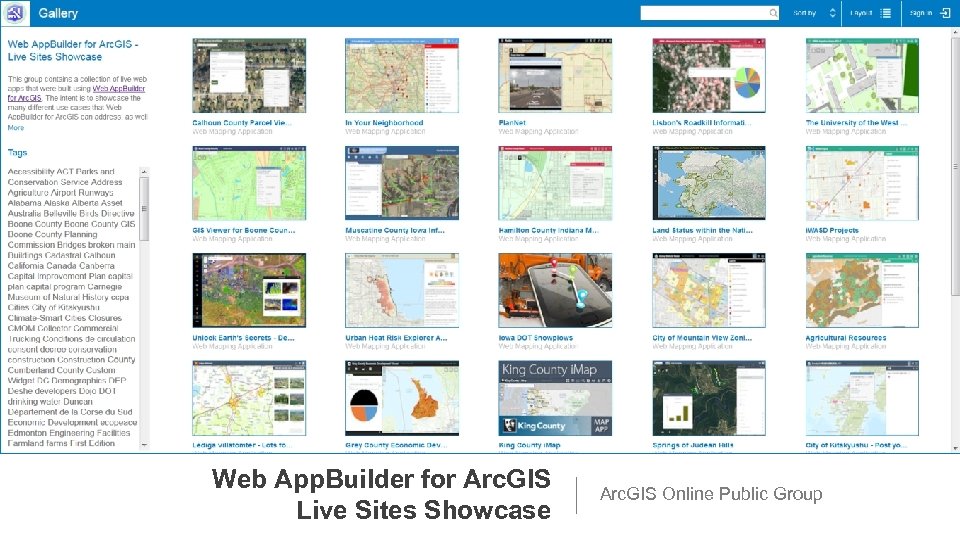Open Calhoun County Parcel Viewer thumbnail
The height and width of the screenshot is (540, 960).
(249, 75)
